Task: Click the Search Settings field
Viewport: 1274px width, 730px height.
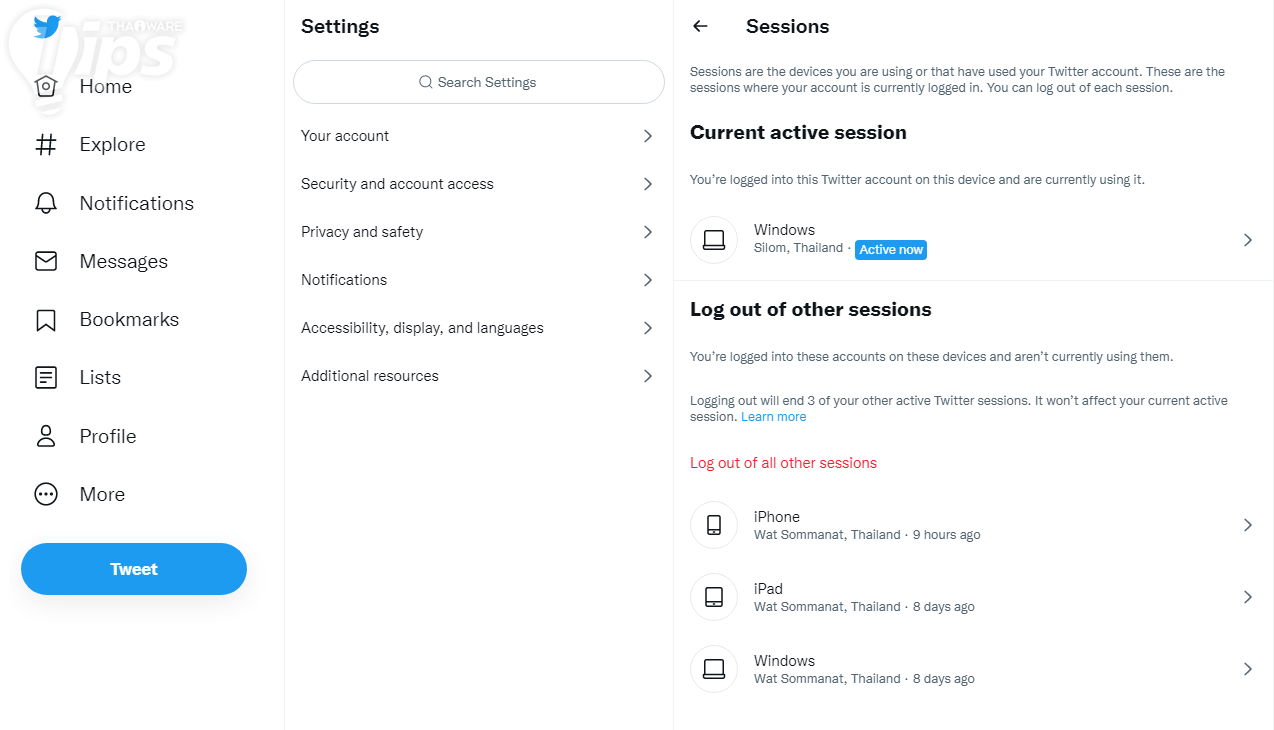Action: (x=478, y=82)
